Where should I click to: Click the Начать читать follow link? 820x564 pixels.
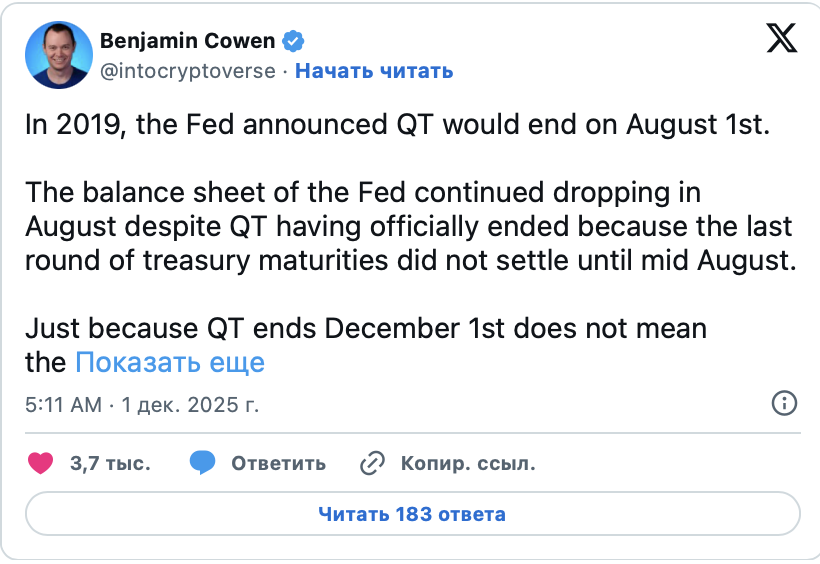tap(374, 71)
